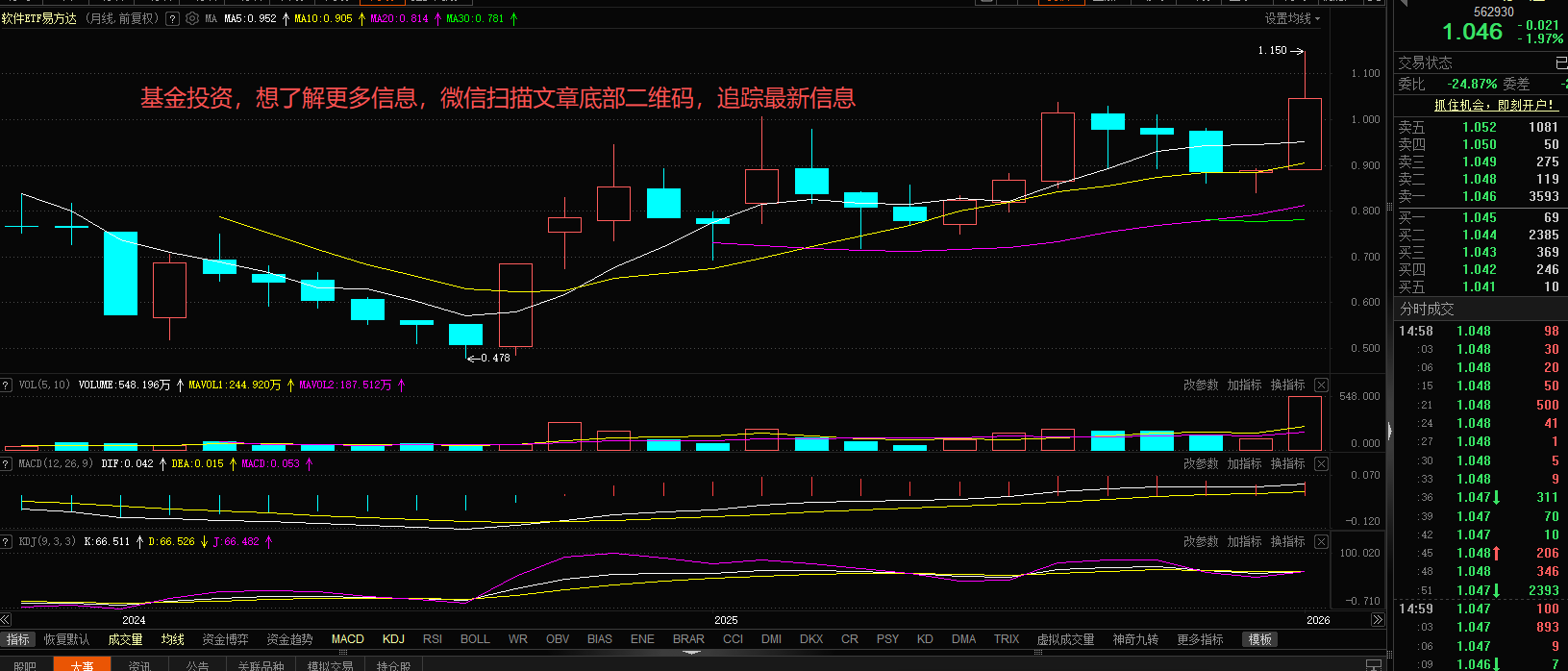
Task: Open 换指标 menu in VOL panel
Action: coord(1287,385)
